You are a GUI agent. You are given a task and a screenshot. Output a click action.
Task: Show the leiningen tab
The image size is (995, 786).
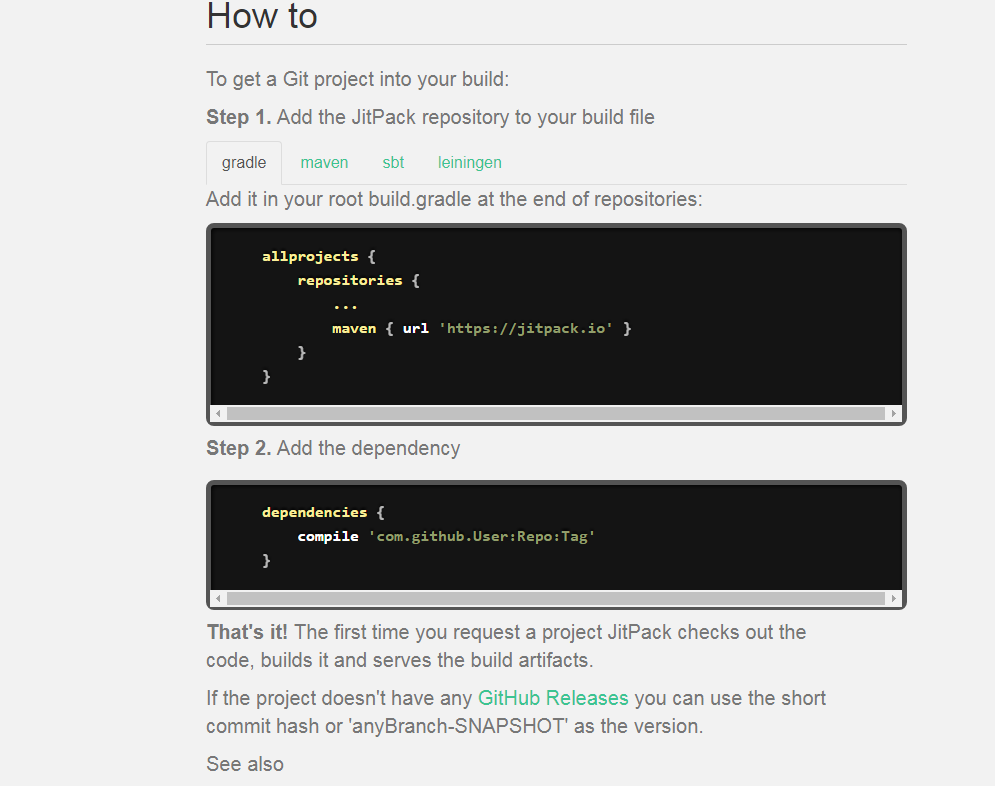coord(470,163)
